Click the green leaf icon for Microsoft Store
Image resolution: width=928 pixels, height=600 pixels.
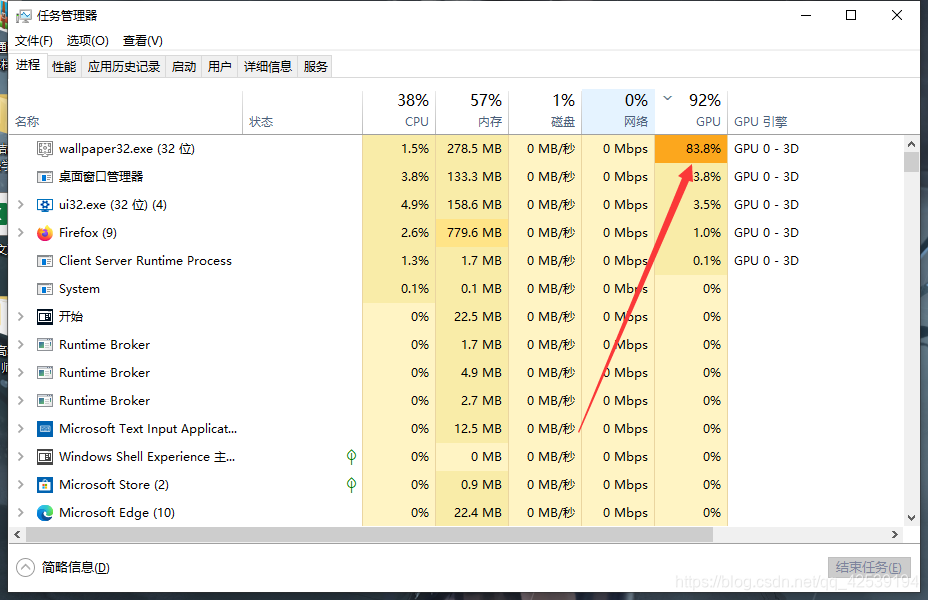pyautogui.click(x=351, y=485)
